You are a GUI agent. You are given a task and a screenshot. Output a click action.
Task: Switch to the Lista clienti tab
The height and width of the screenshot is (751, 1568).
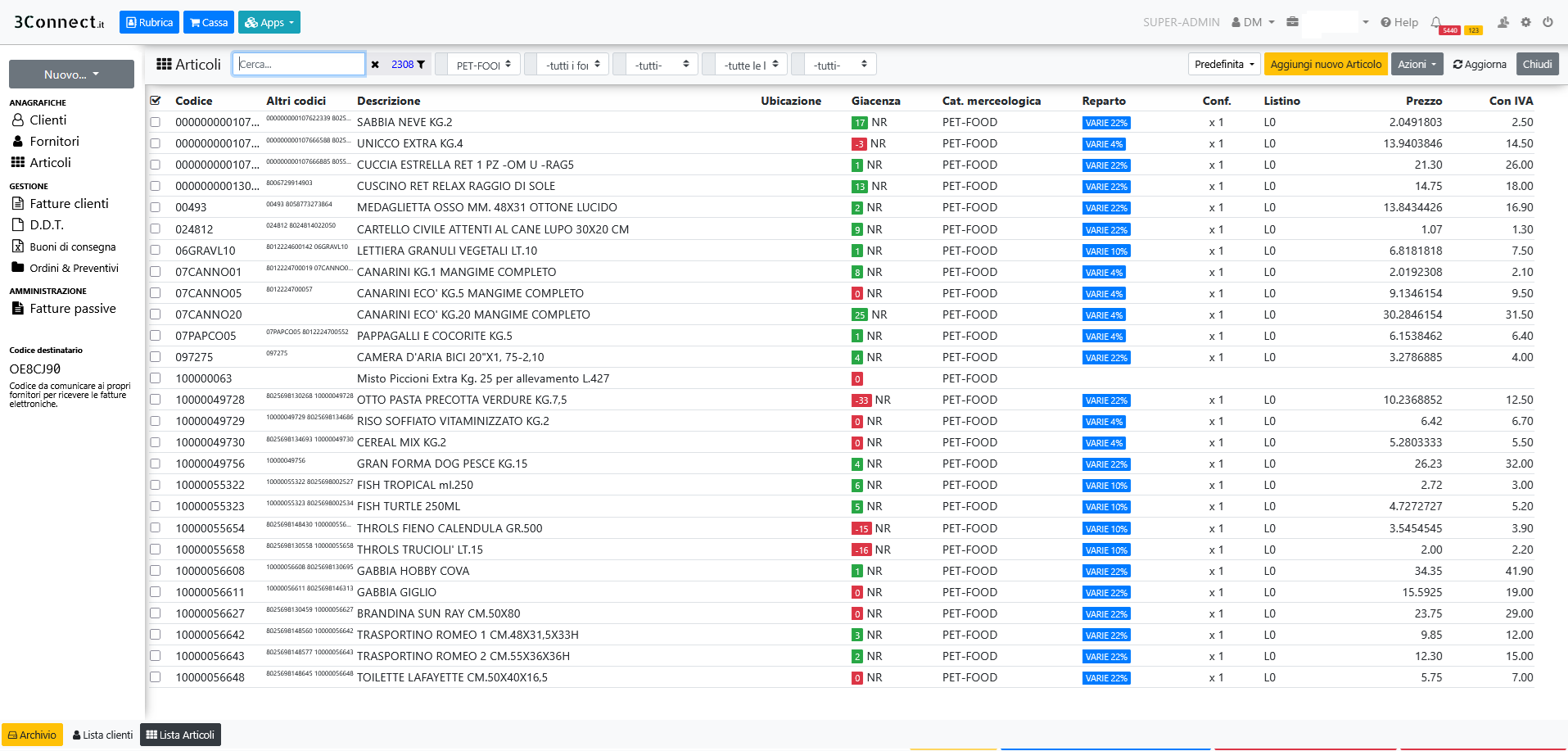[102, 735]
